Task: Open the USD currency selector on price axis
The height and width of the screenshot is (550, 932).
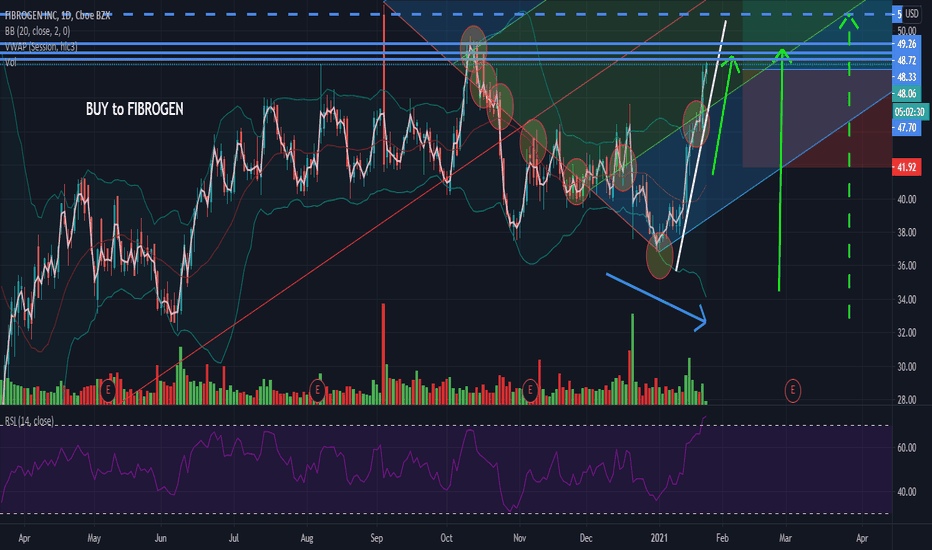Action: (x=912, y=14)
